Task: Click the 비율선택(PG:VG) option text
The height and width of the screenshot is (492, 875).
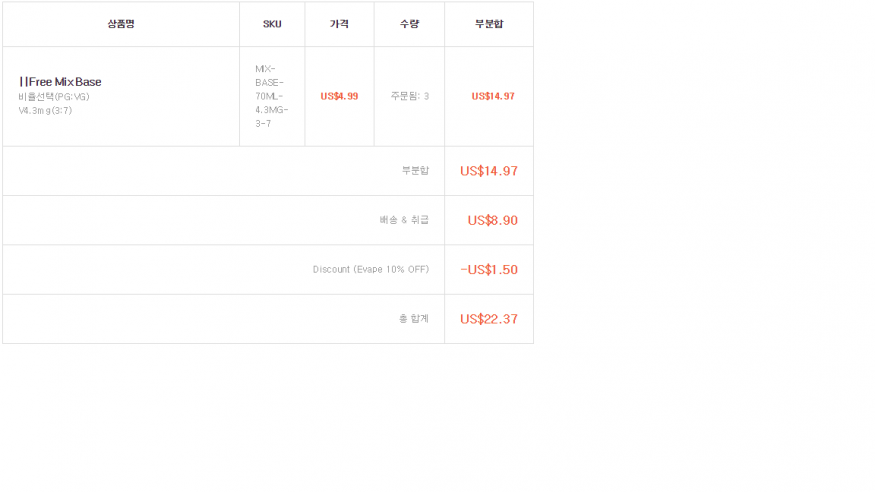Action: [54, 97]
